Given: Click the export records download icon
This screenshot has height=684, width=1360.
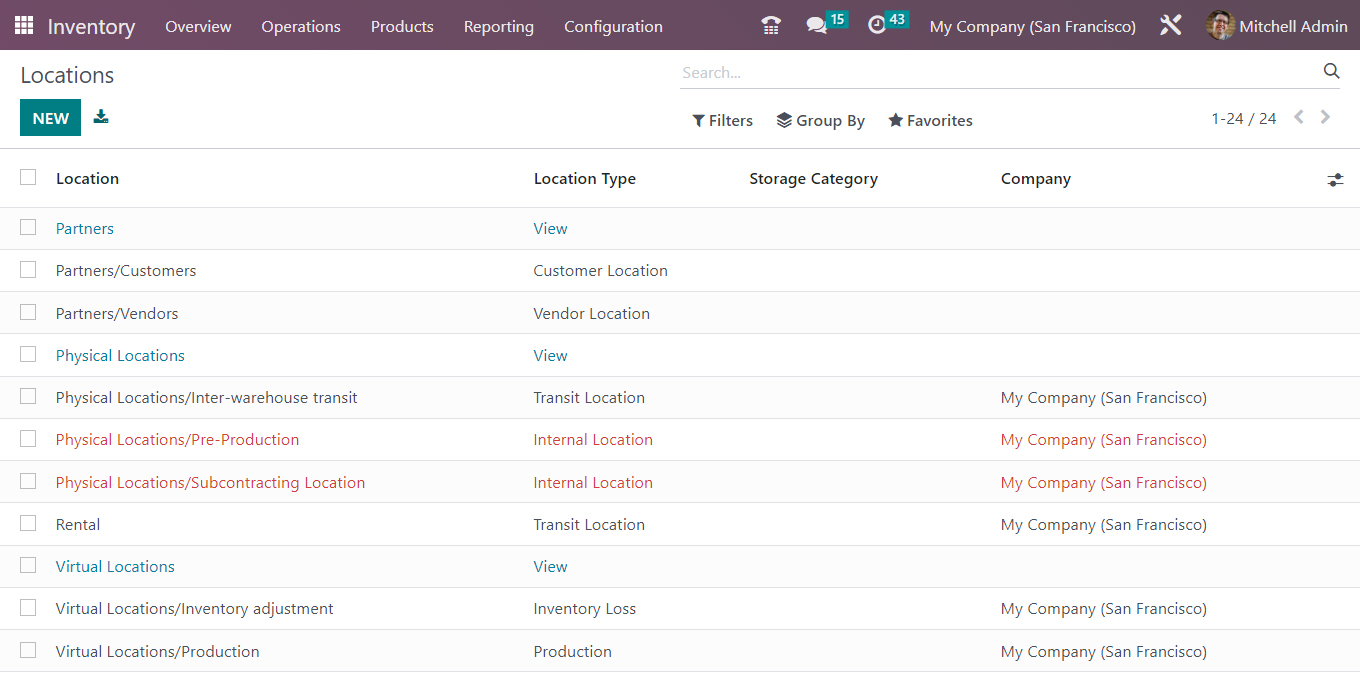Looking at the screenshot, I should [100, 117].
